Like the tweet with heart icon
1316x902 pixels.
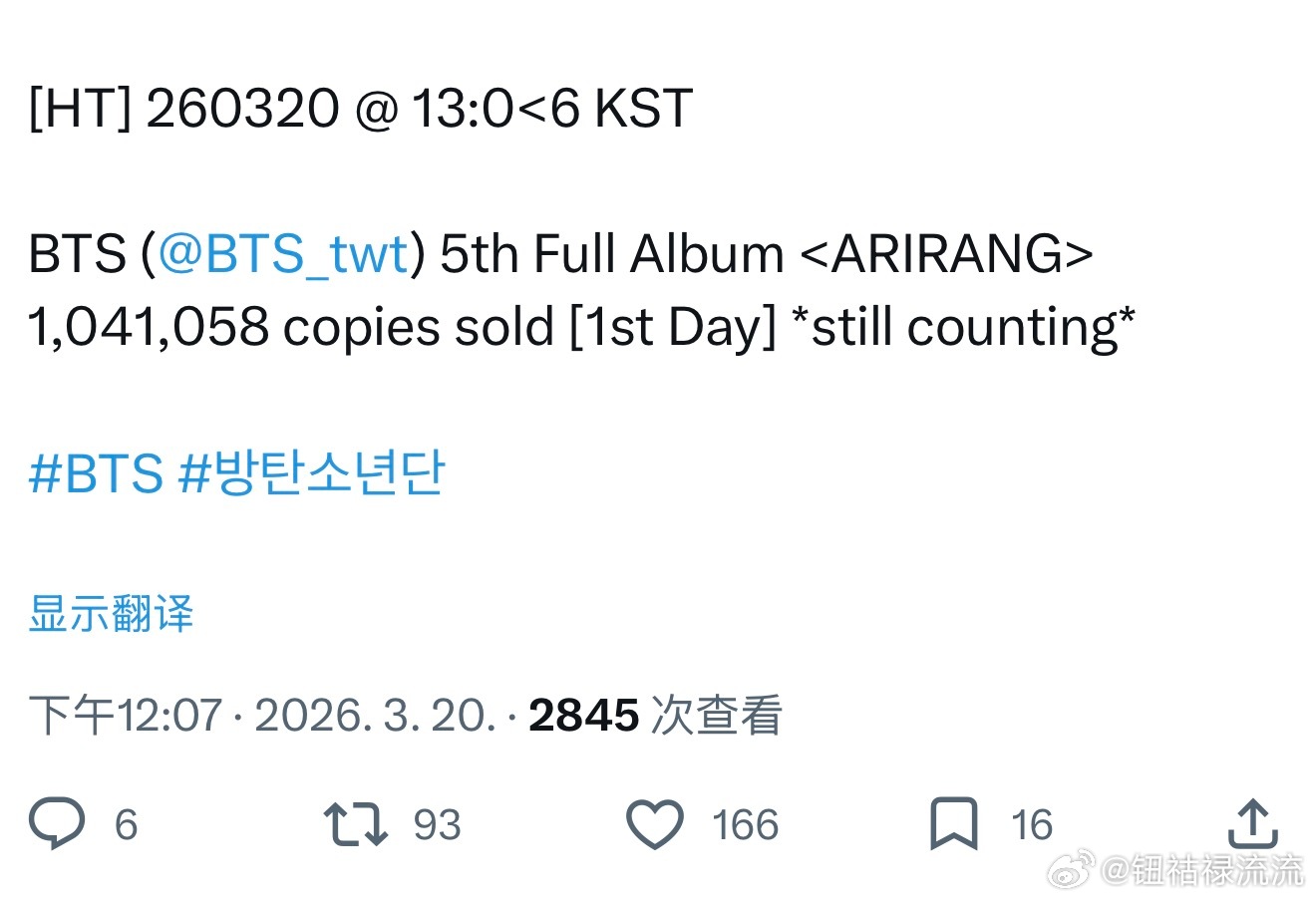pyautogui.click(x=654, y=824)
